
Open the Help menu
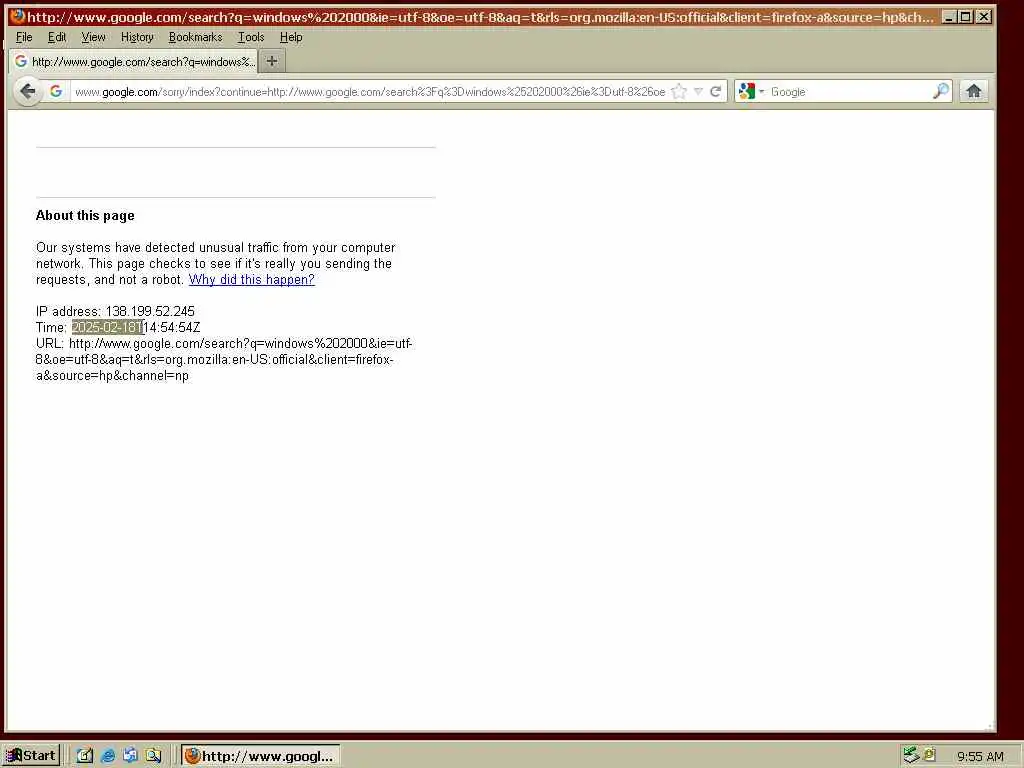click(x=291, y=37)
